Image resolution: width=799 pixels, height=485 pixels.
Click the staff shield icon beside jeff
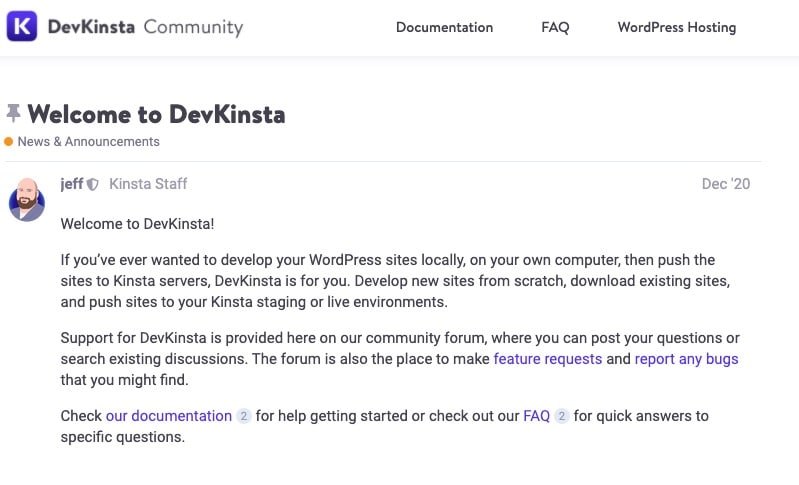(92, 184)
